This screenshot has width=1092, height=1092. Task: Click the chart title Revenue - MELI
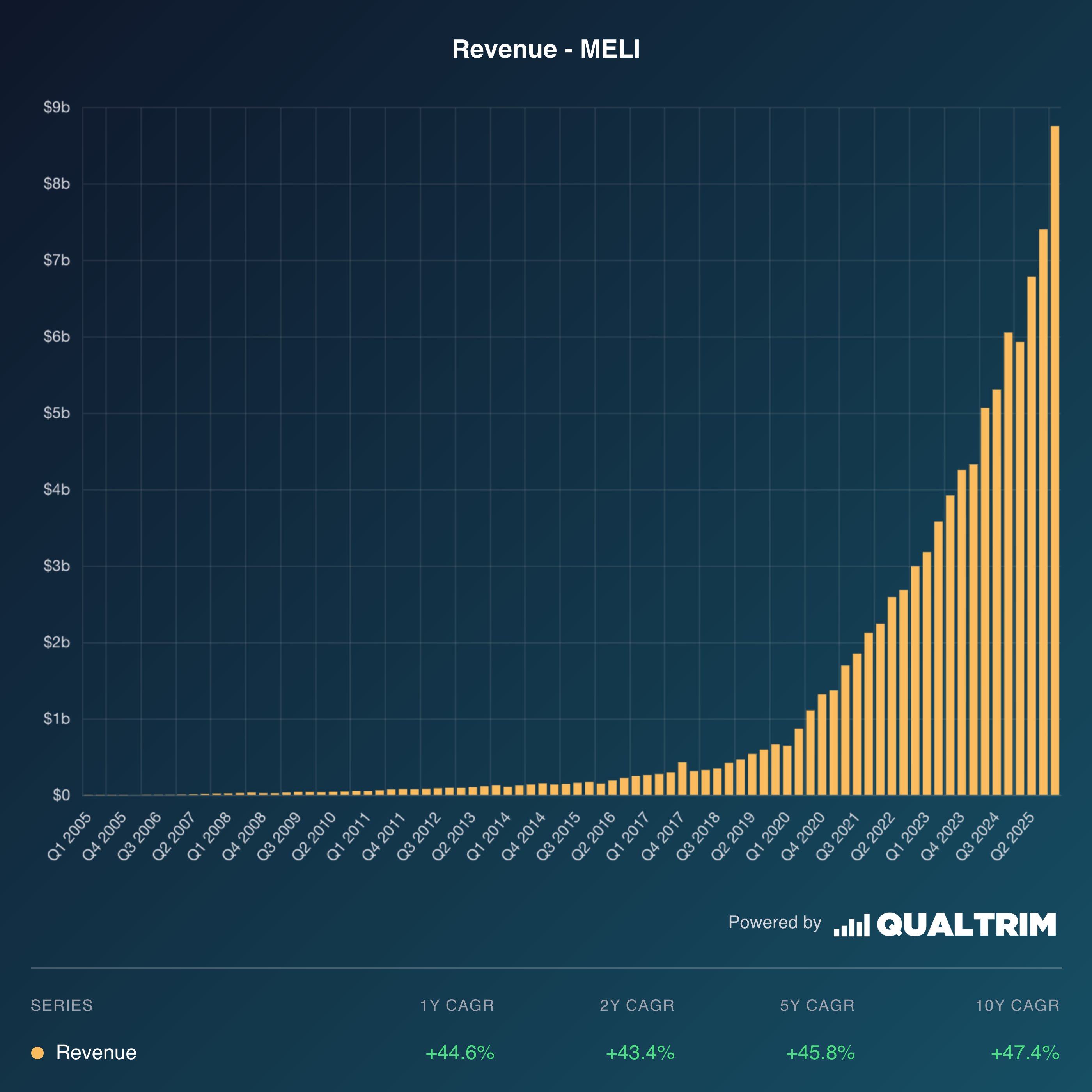click(546, 49)
